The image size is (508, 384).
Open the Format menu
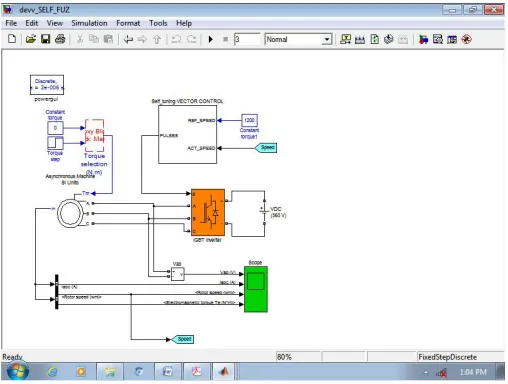point(128,23)
